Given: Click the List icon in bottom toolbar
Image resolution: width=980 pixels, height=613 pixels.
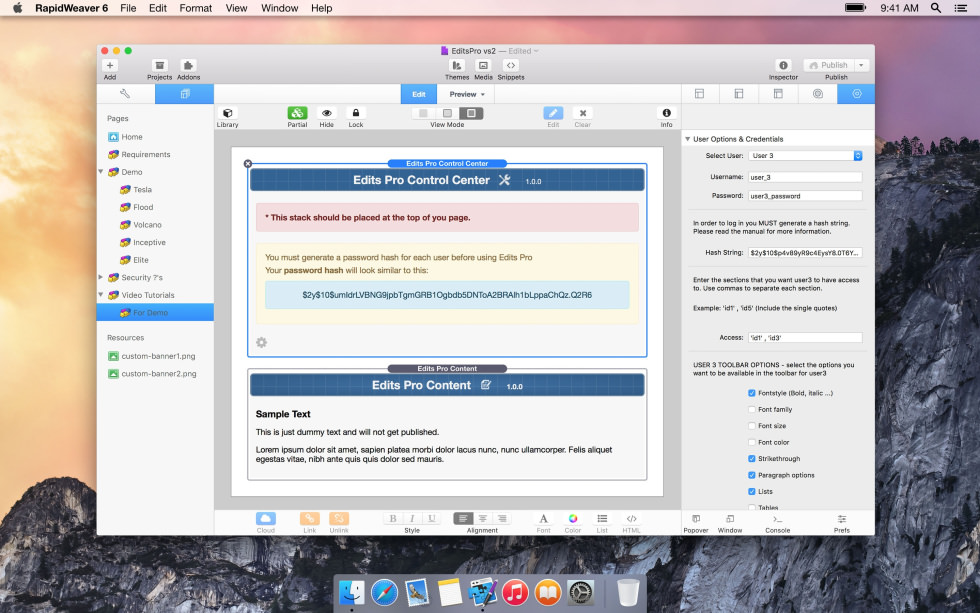Looking at the screenshot, I should tap(602, 519).
